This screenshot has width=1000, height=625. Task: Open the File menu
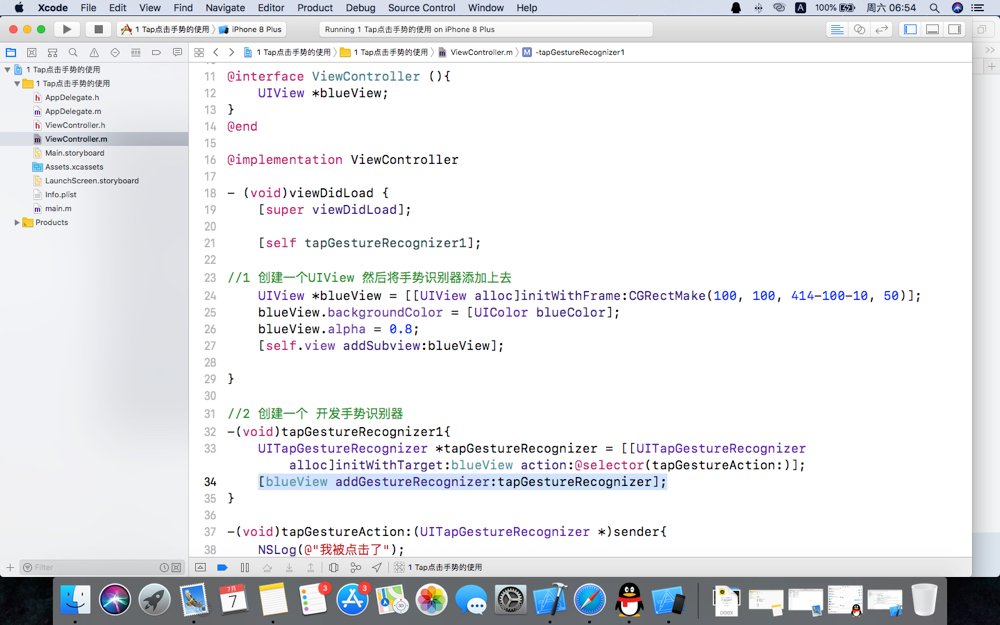tap(89, 8)
